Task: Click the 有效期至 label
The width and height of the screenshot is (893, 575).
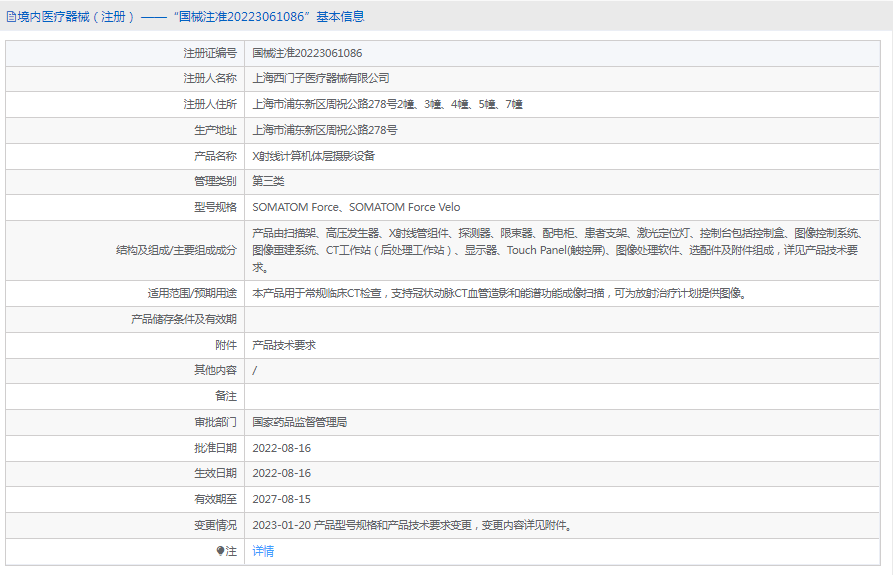Action: tap(215, 499)
